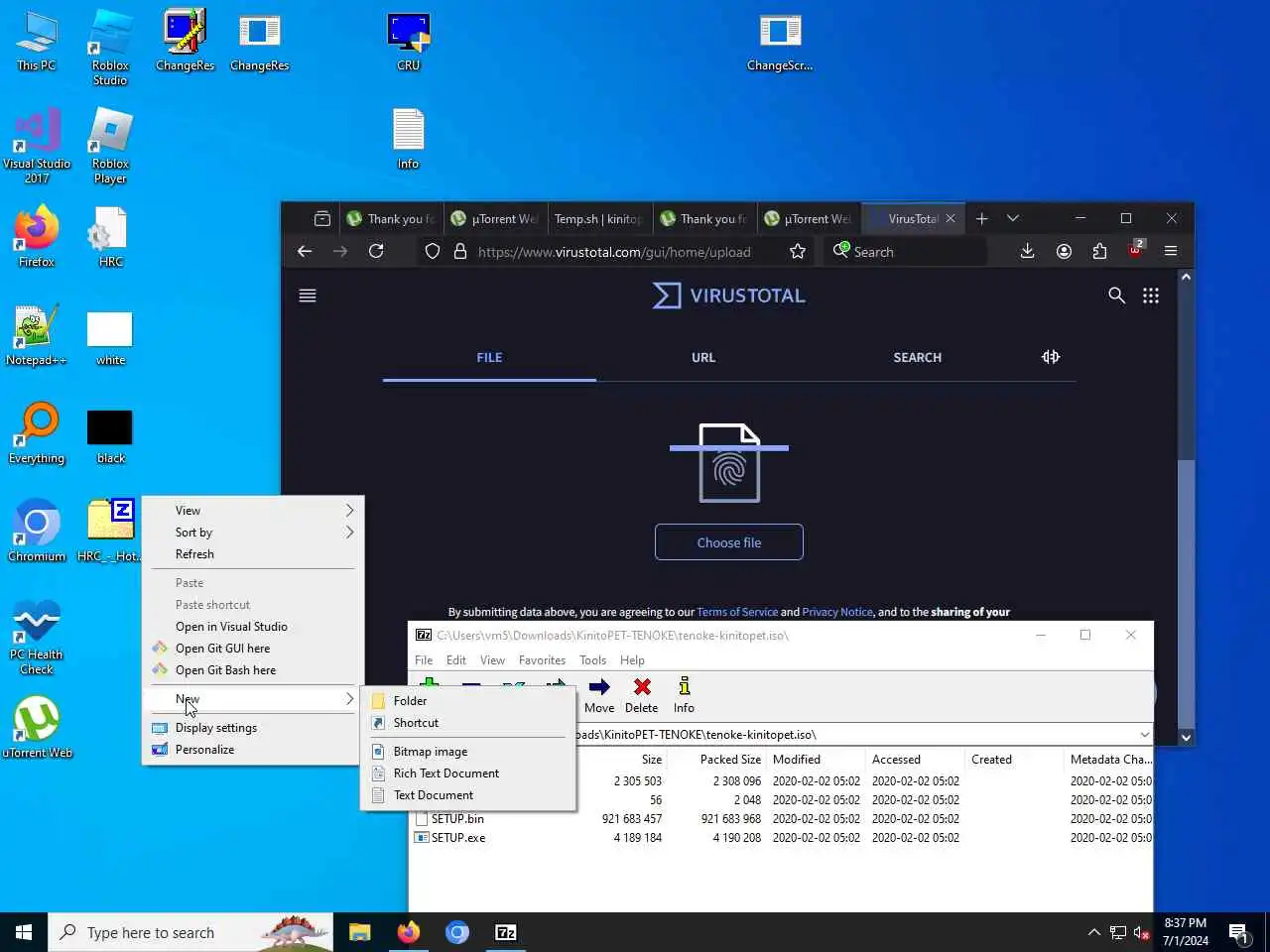1270x952 pixels.
Task: Switch to the VirusTotal URL tab
Action: pos(703,357)
